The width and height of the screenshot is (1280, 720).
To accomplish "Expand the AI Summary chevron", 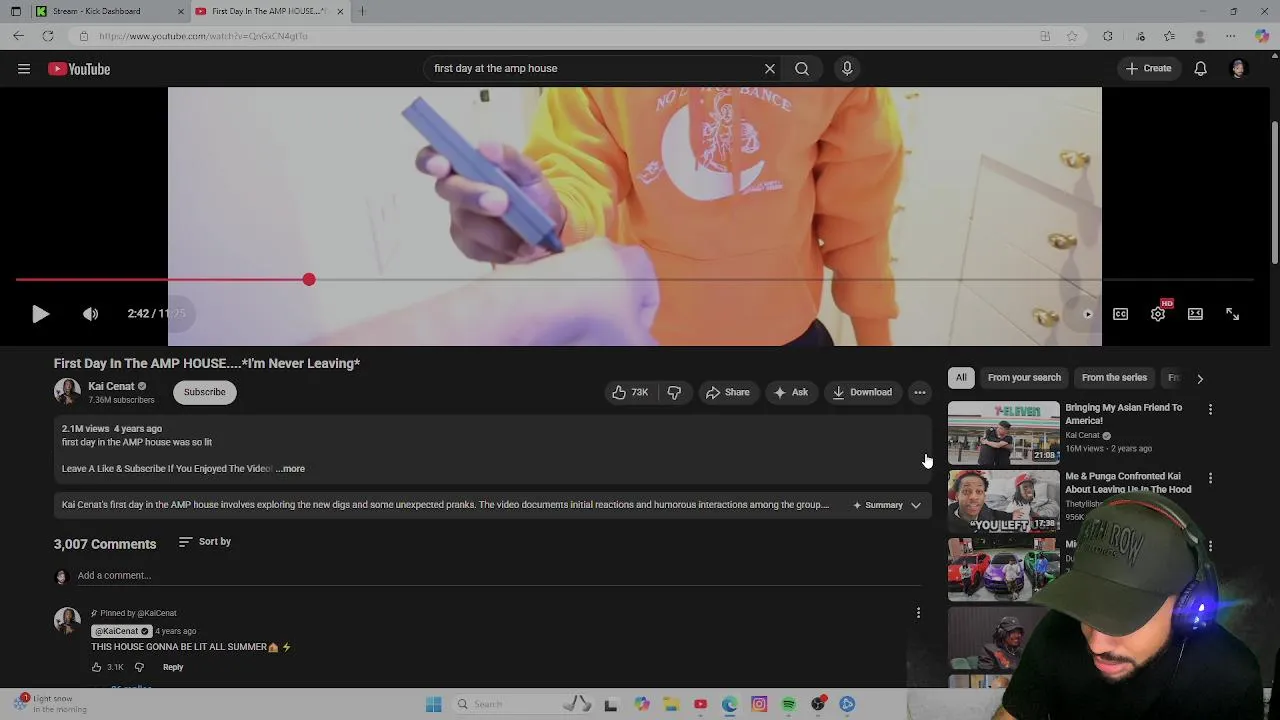I will click(x=915, y=505).
